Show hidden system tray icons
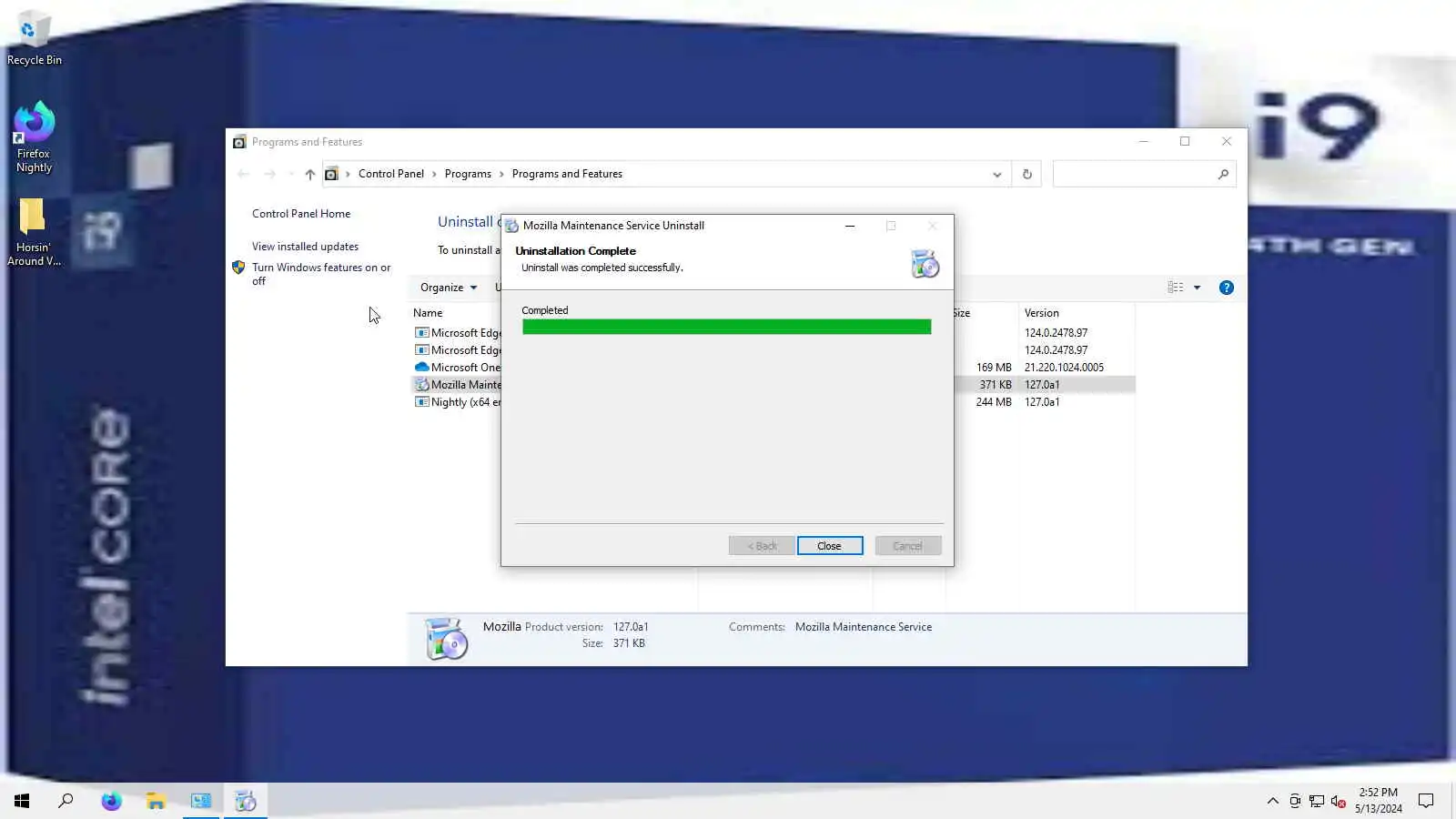Viewport: 1456px width, 819px height. click(x=1272, y=801)
